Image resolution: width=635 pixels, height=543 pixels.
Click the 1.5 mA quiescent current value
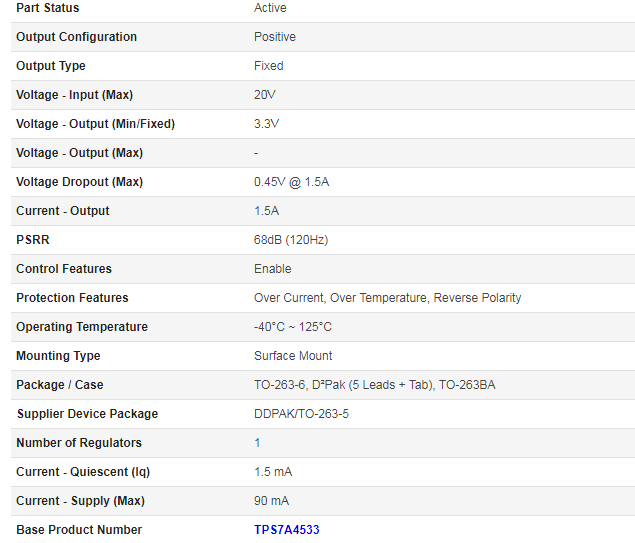point(273,472)
